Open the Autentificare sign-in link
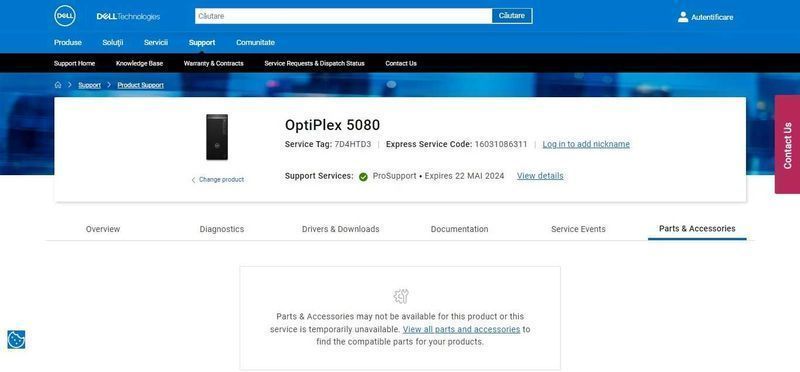 [x=712, y=17]
